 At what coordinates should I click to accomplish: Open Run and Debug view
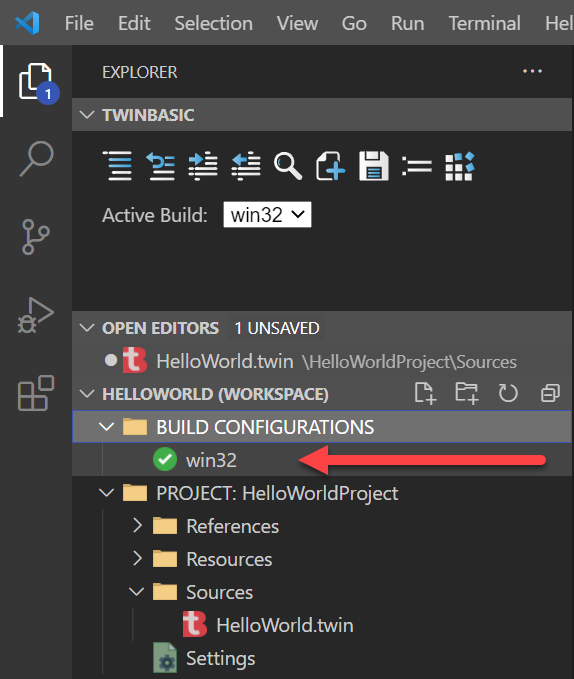(35, 315)
